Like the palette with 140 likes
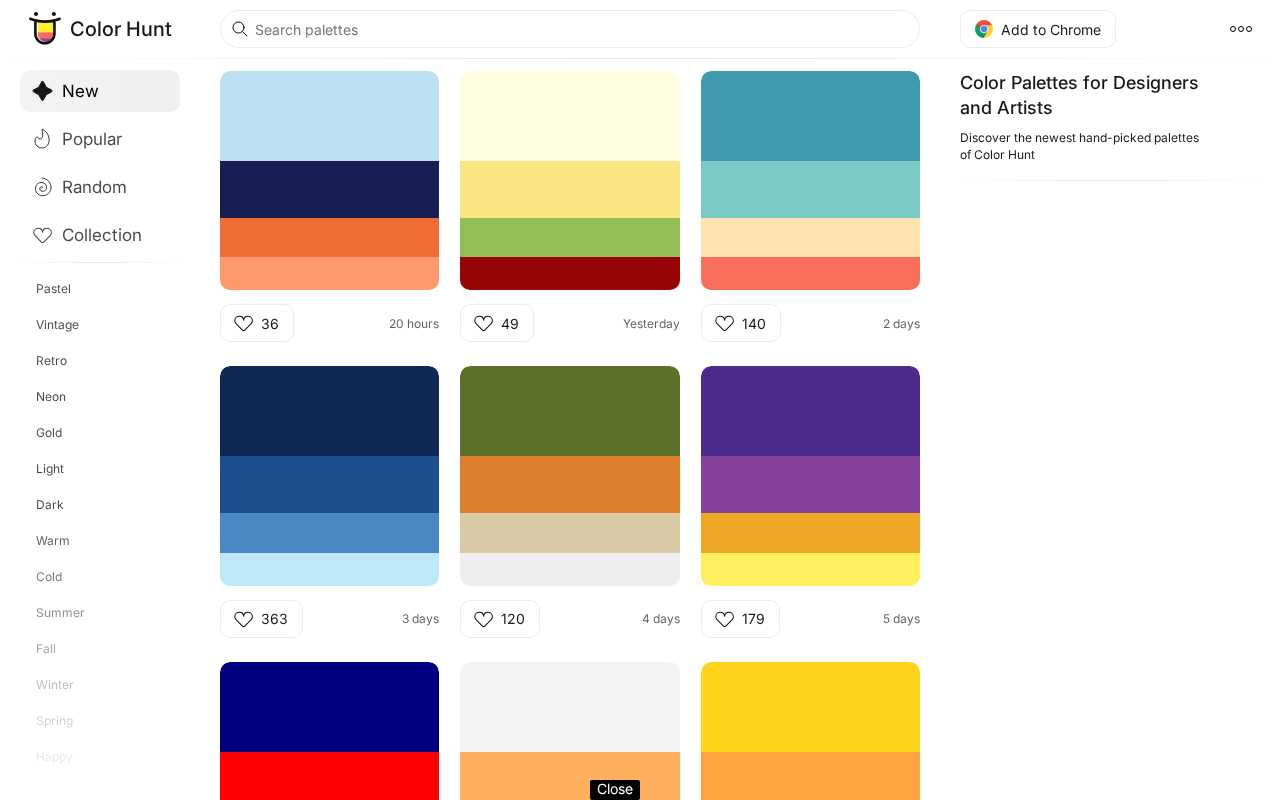 click(725, 323)
